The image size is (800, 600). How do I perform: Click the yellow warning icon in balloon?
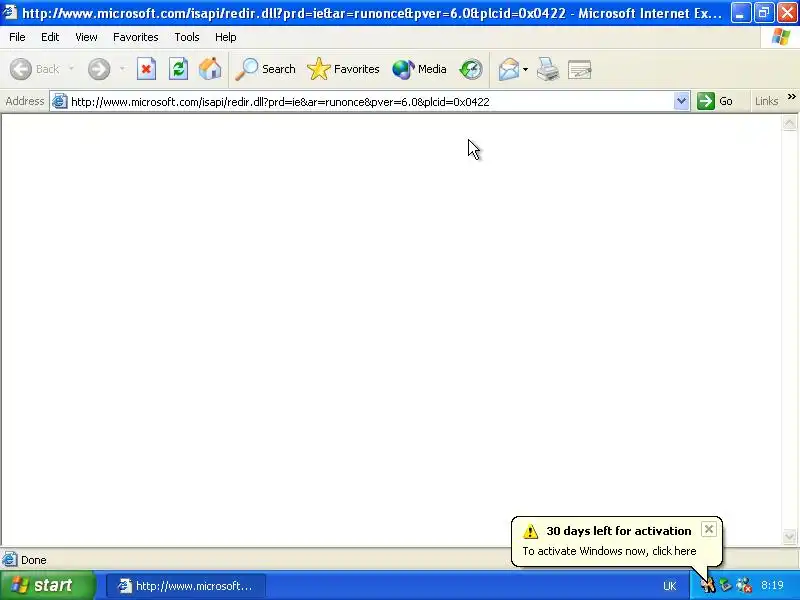tap(530, 531)
